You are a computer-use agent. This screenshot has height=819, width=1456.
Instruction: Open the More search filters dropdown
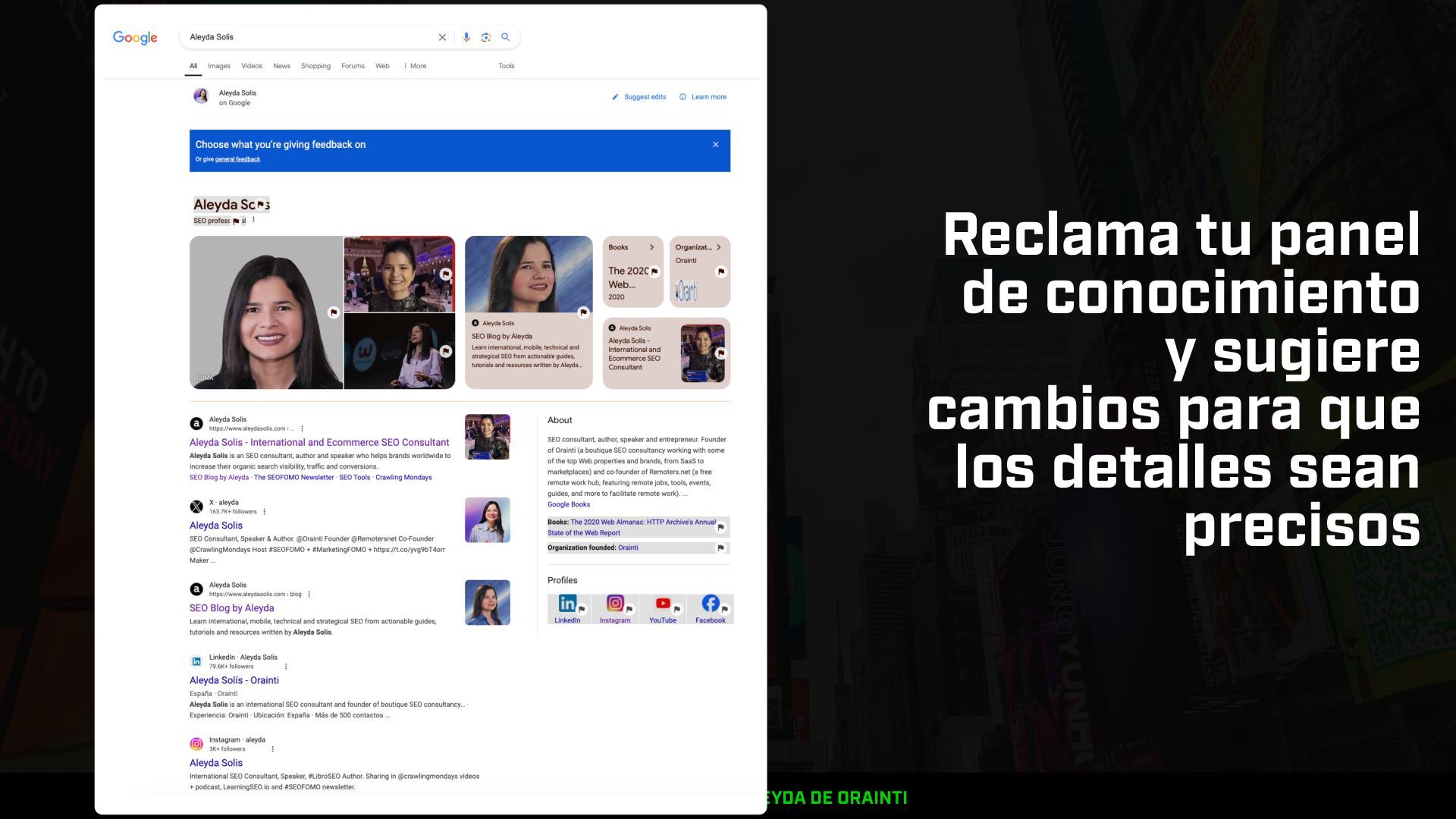(x=415, y=66)
